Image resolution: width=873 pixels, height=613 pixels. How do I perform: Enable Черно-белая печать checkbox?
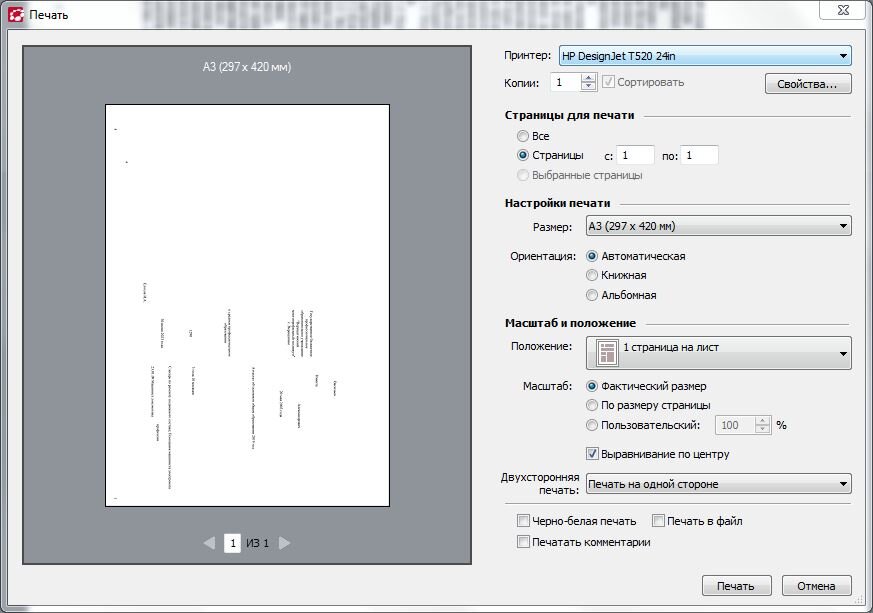(523, 521)
